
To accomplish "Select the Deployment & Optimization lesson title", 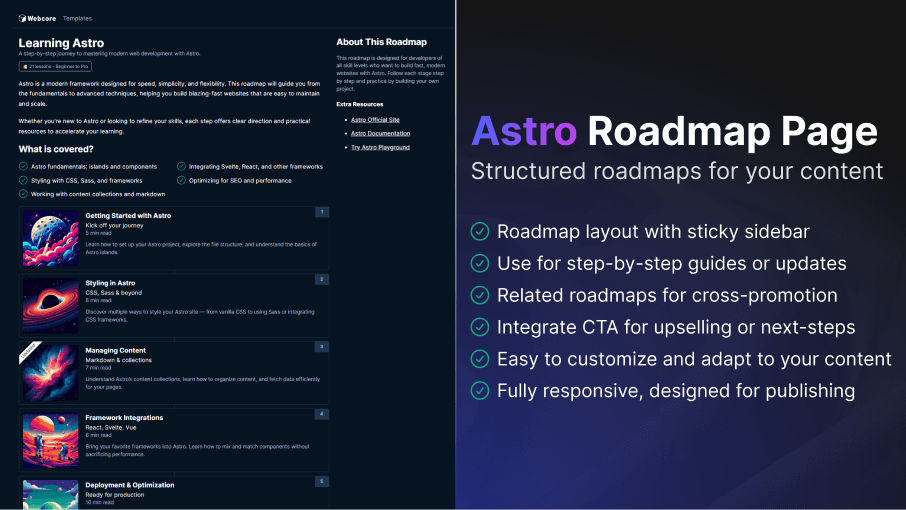I will (129, 485).
